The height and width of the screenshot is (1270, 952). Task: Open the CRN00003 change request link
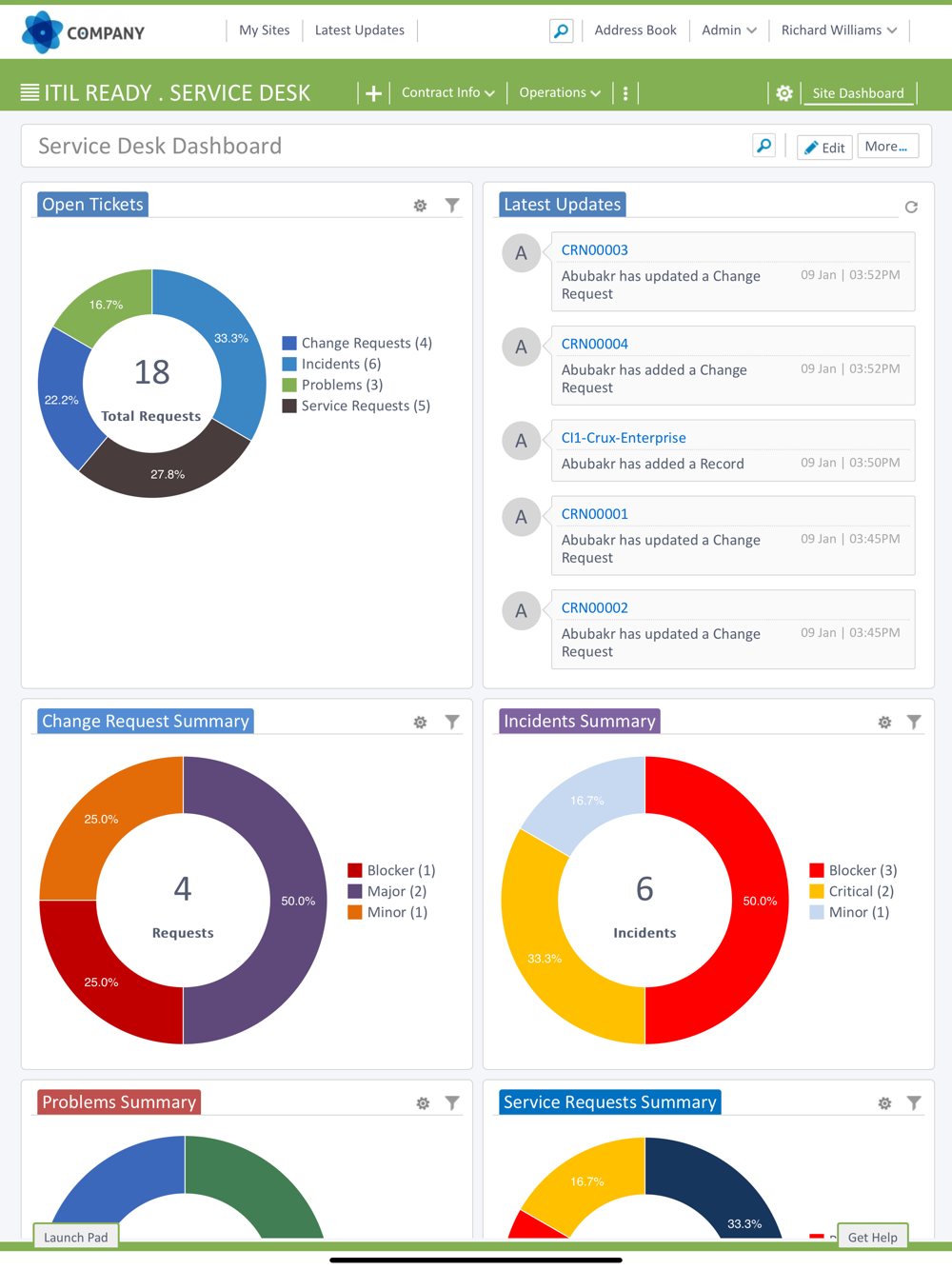[595, 250]
